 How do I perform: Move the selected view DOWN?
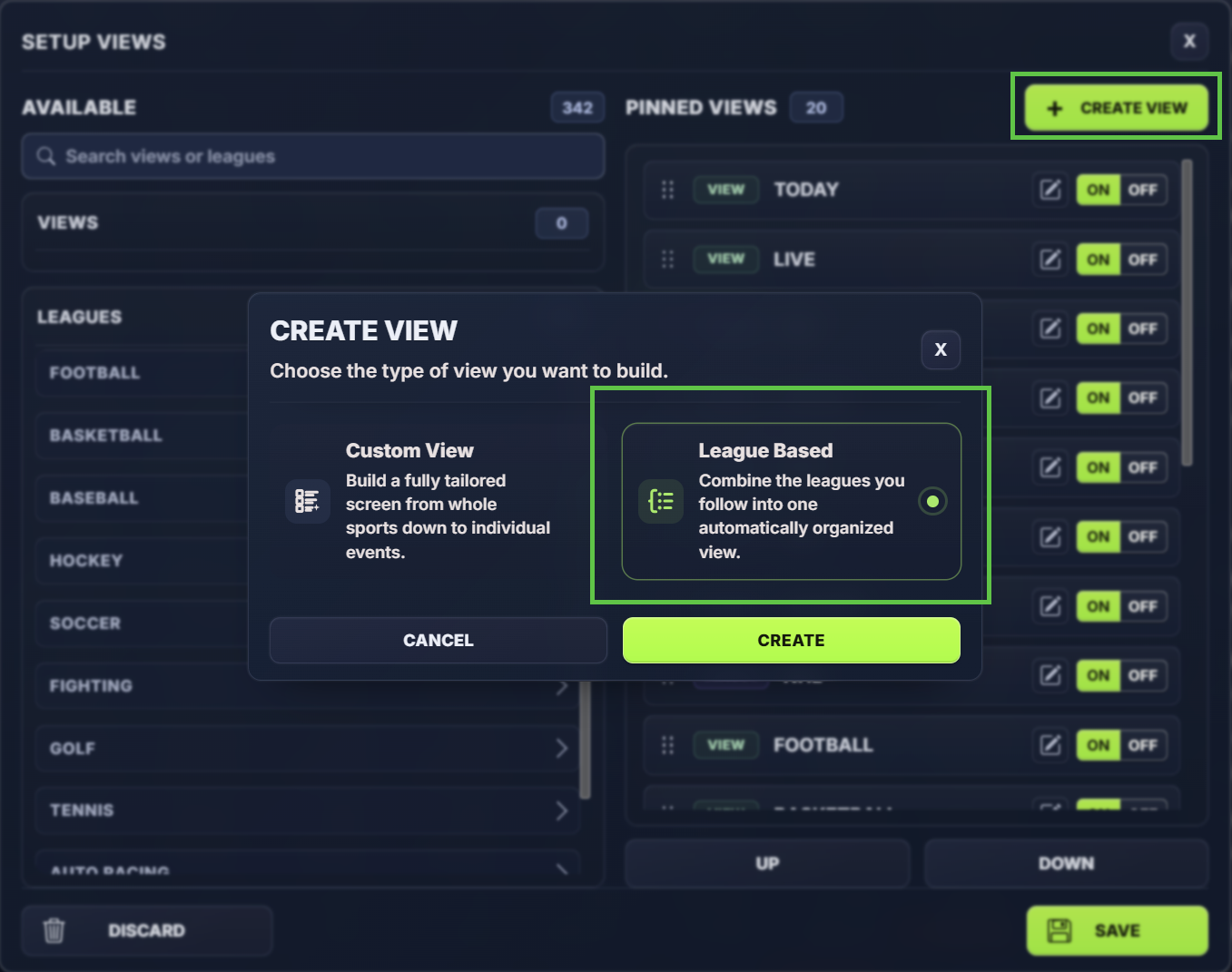[1067, 863]
